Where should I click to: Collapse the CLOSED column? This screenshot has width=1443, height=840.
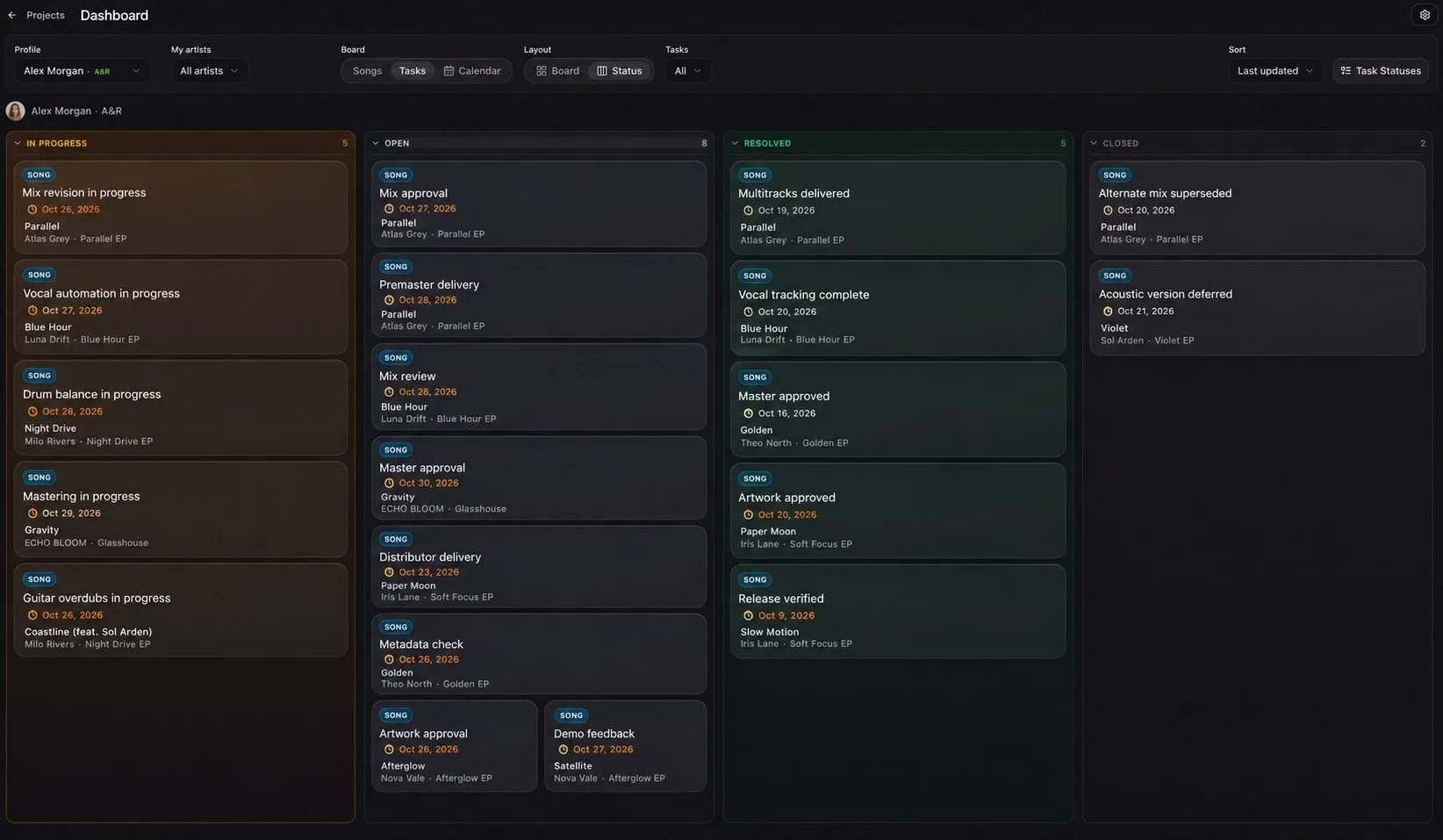tap(1094, 143)
